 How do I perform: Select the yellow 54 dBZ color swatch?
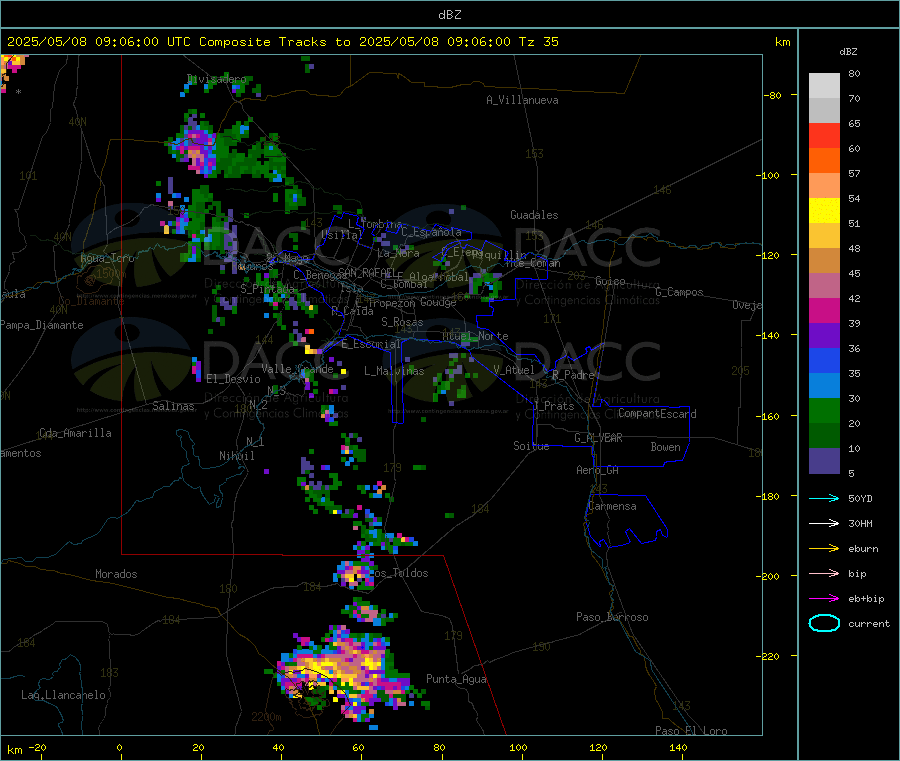pyautogui.click(x=824, y=211)
